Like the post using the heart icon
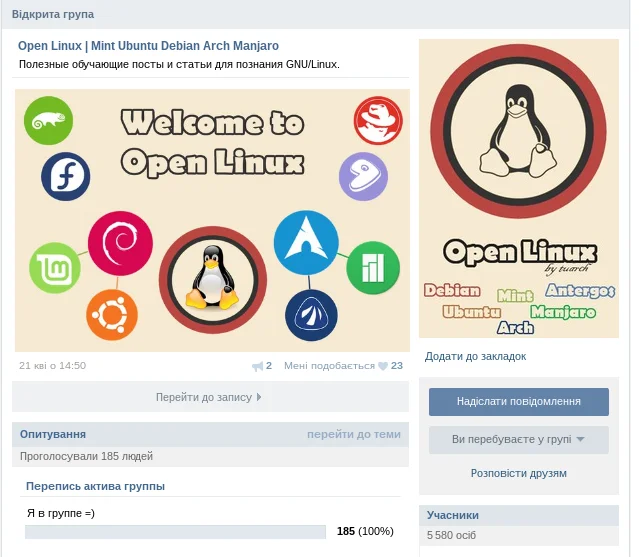 pos(383,366)
